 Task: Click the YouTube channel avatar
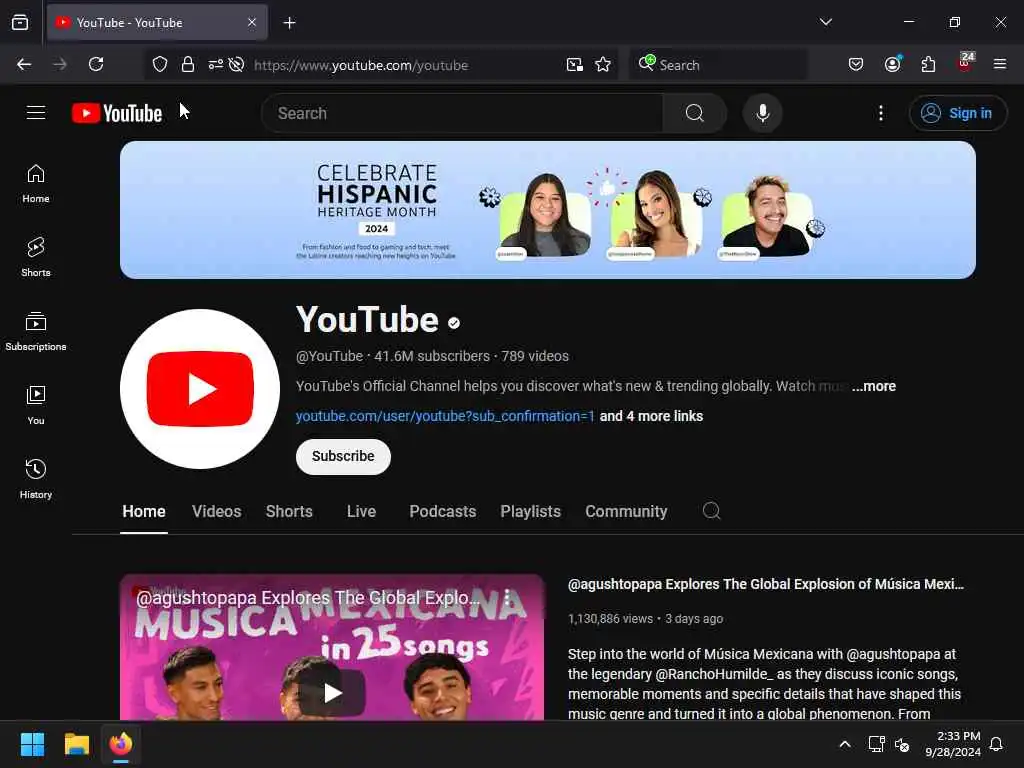click(200, 389)
